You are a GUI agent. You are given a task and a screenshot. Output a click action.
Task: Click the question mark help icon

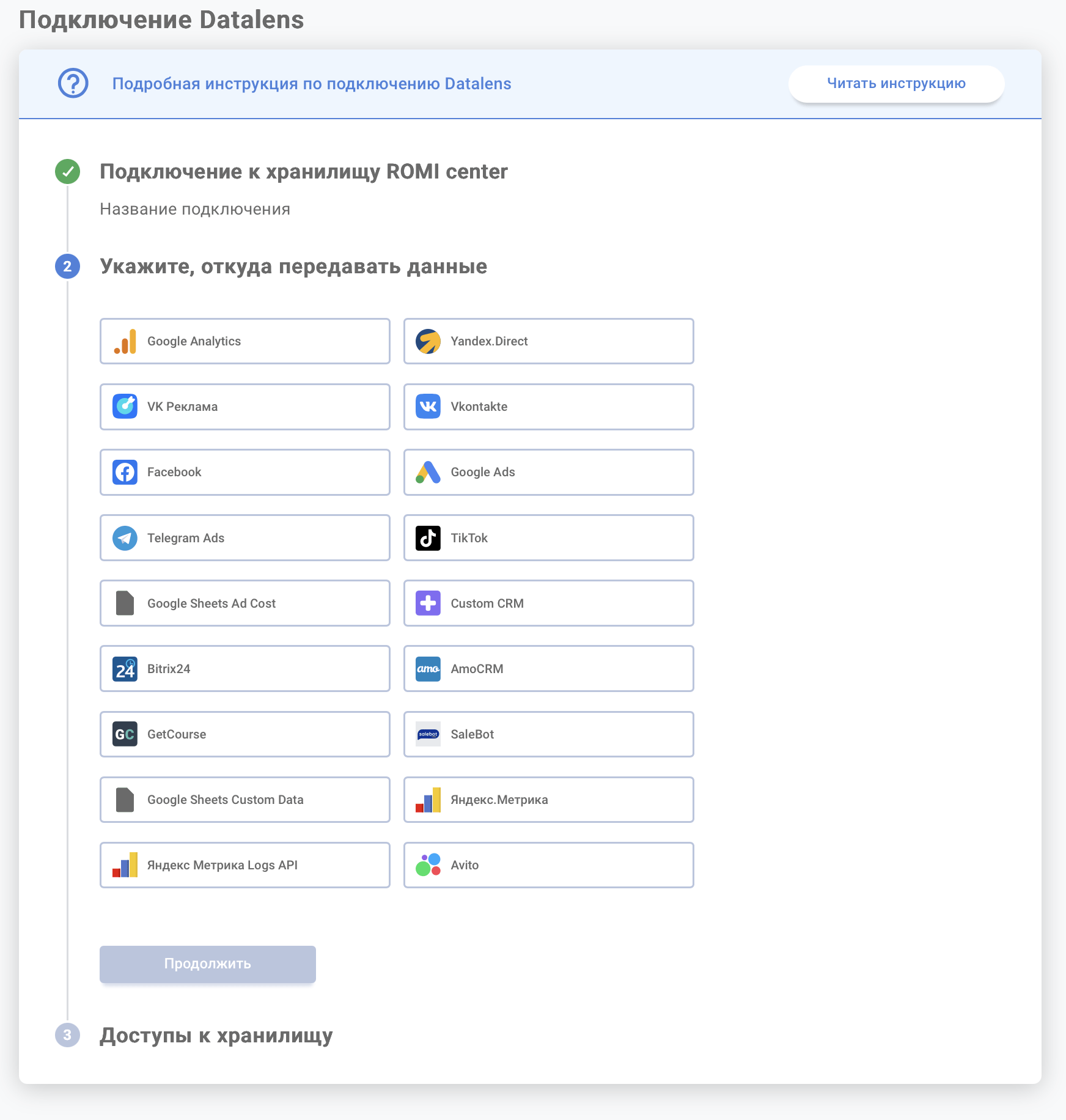(x=73, y=84)
